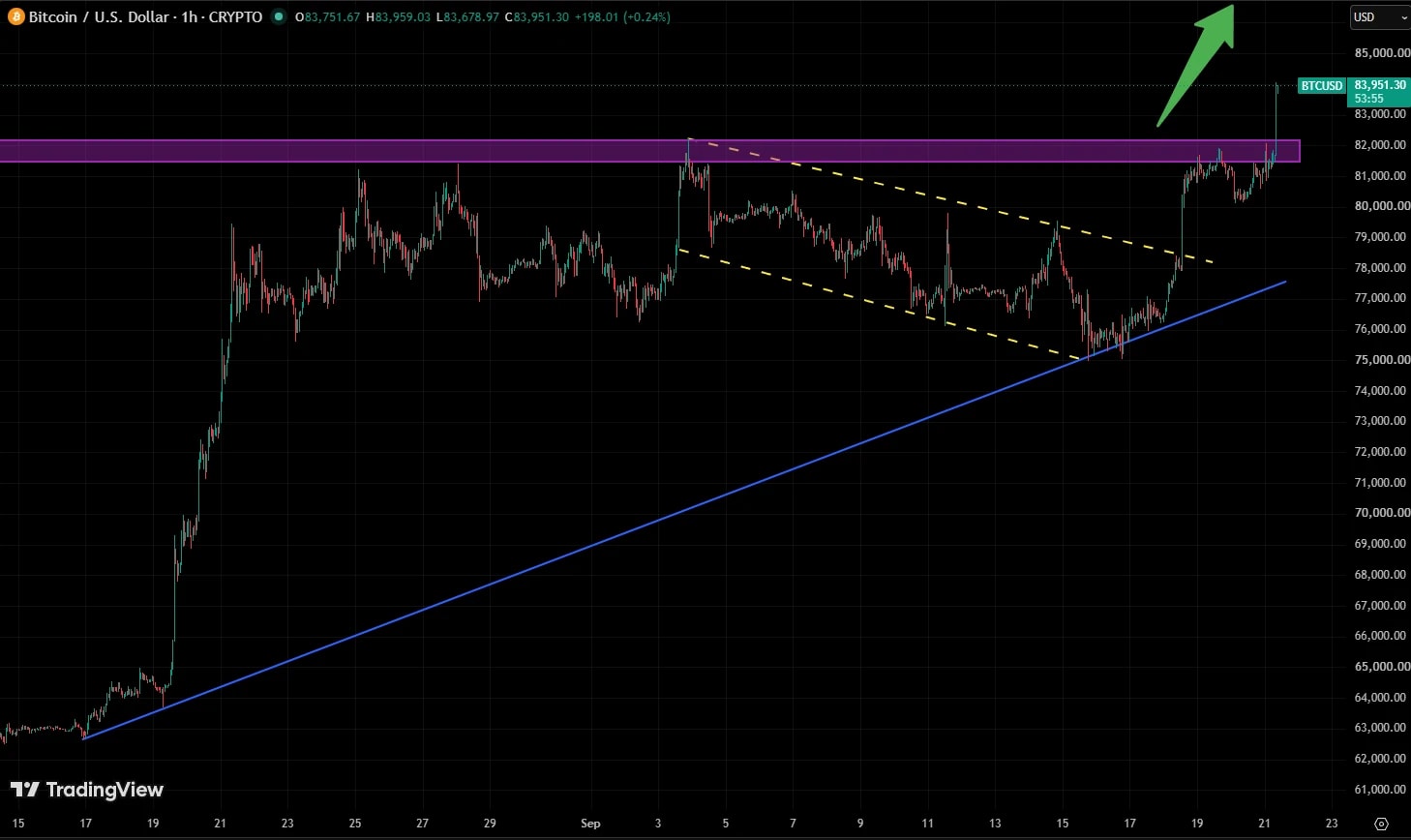
Task: Click the 82,000.00 price axis label
Action: point(1381,145)
